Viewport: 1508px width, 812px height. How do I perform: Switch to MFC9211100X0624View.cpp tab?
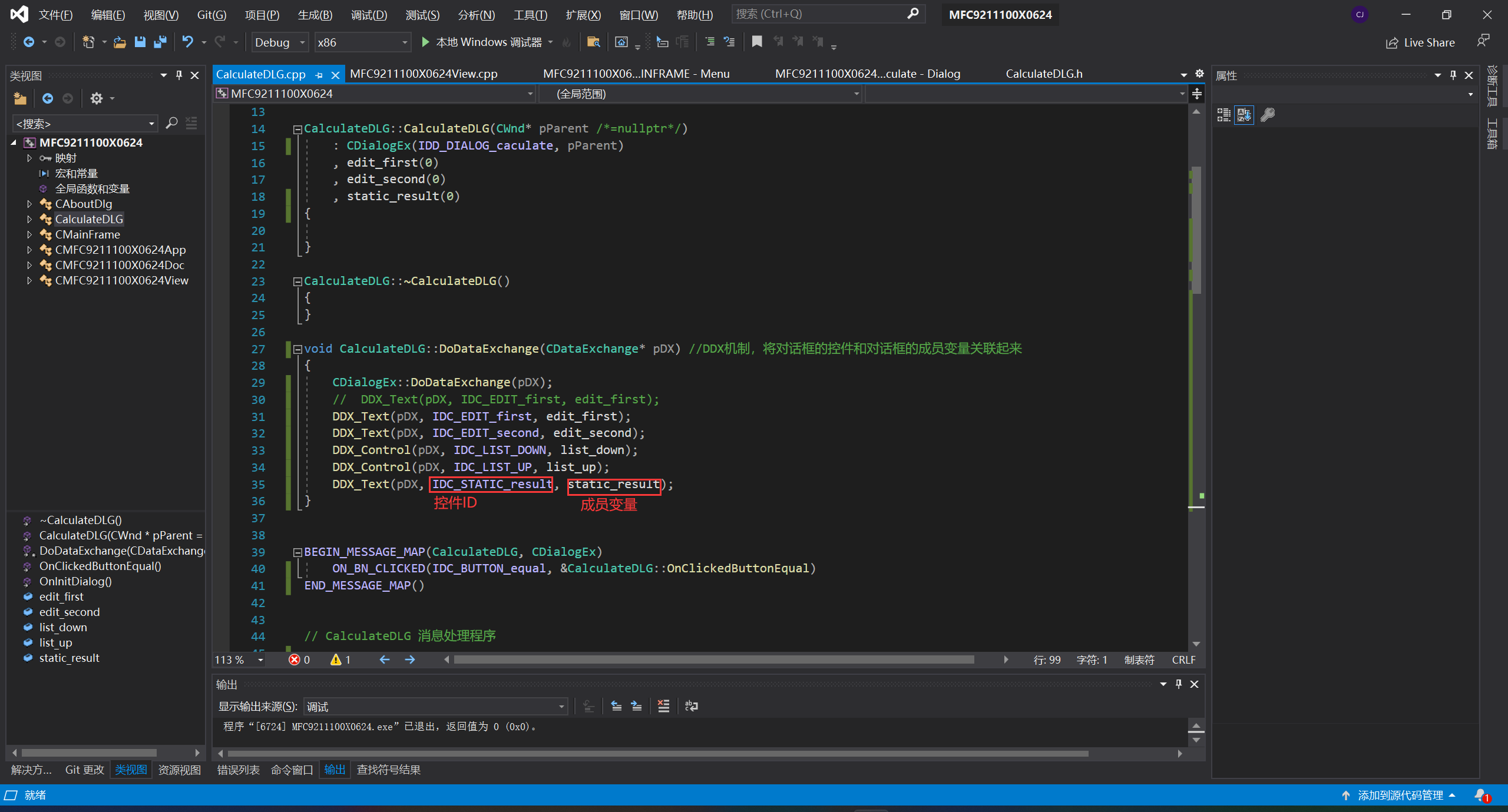pos(424,74)
